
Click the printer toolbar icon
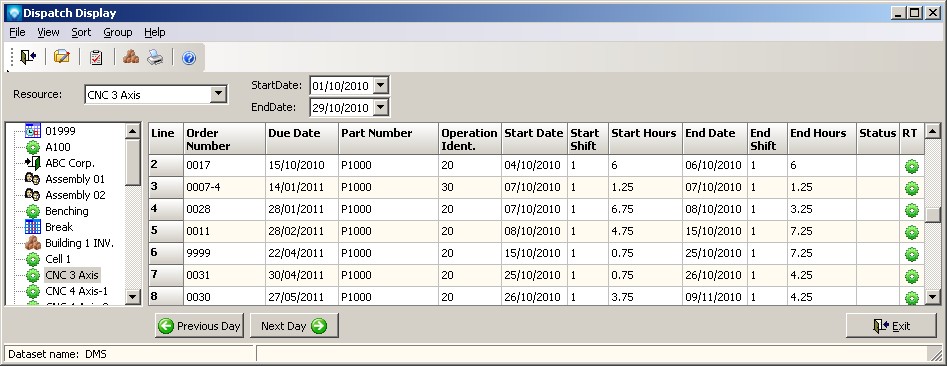point(155,57)
